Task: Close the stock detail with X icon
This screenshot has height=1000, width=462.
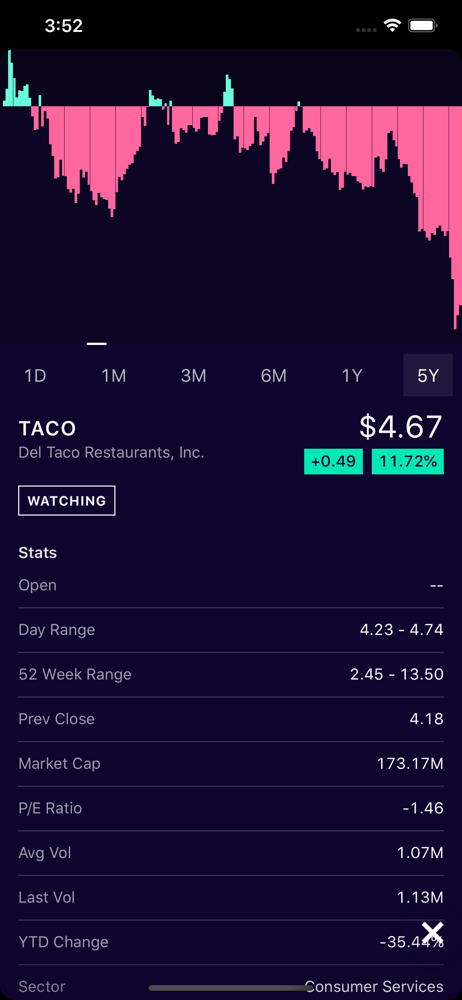Action: (432, 932)
